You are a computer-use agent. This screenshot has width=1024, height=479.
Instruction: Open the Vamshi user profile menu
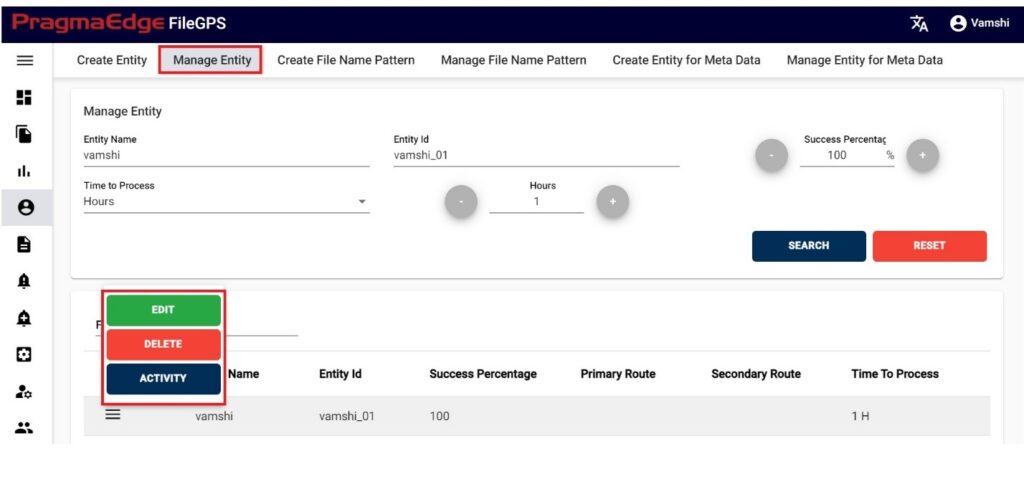pyautogui.click(x=980, y=23)
